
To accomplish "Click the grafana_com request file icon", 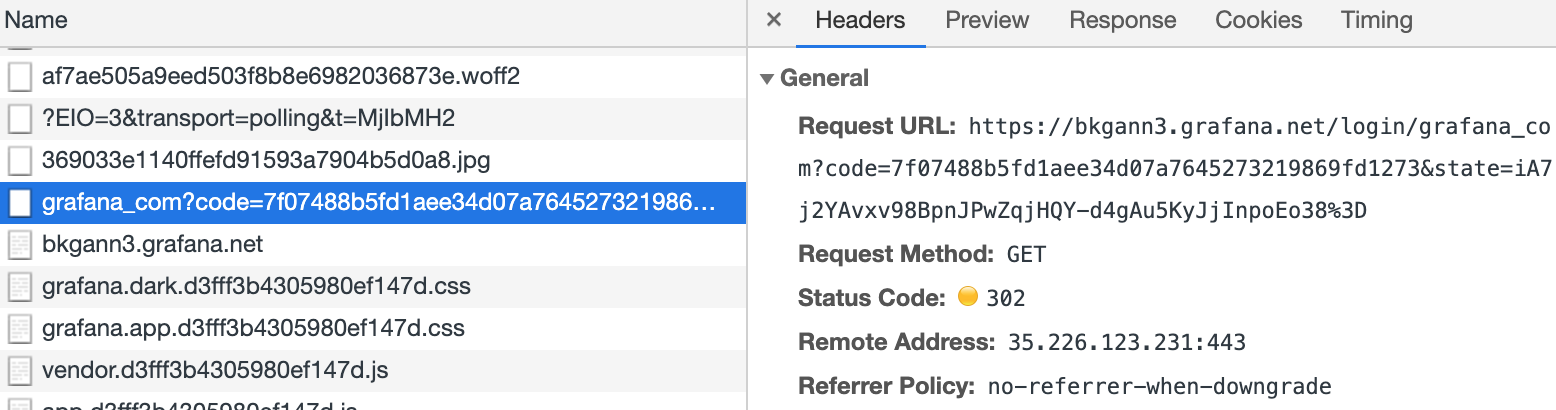I will (x=20, y=203).
